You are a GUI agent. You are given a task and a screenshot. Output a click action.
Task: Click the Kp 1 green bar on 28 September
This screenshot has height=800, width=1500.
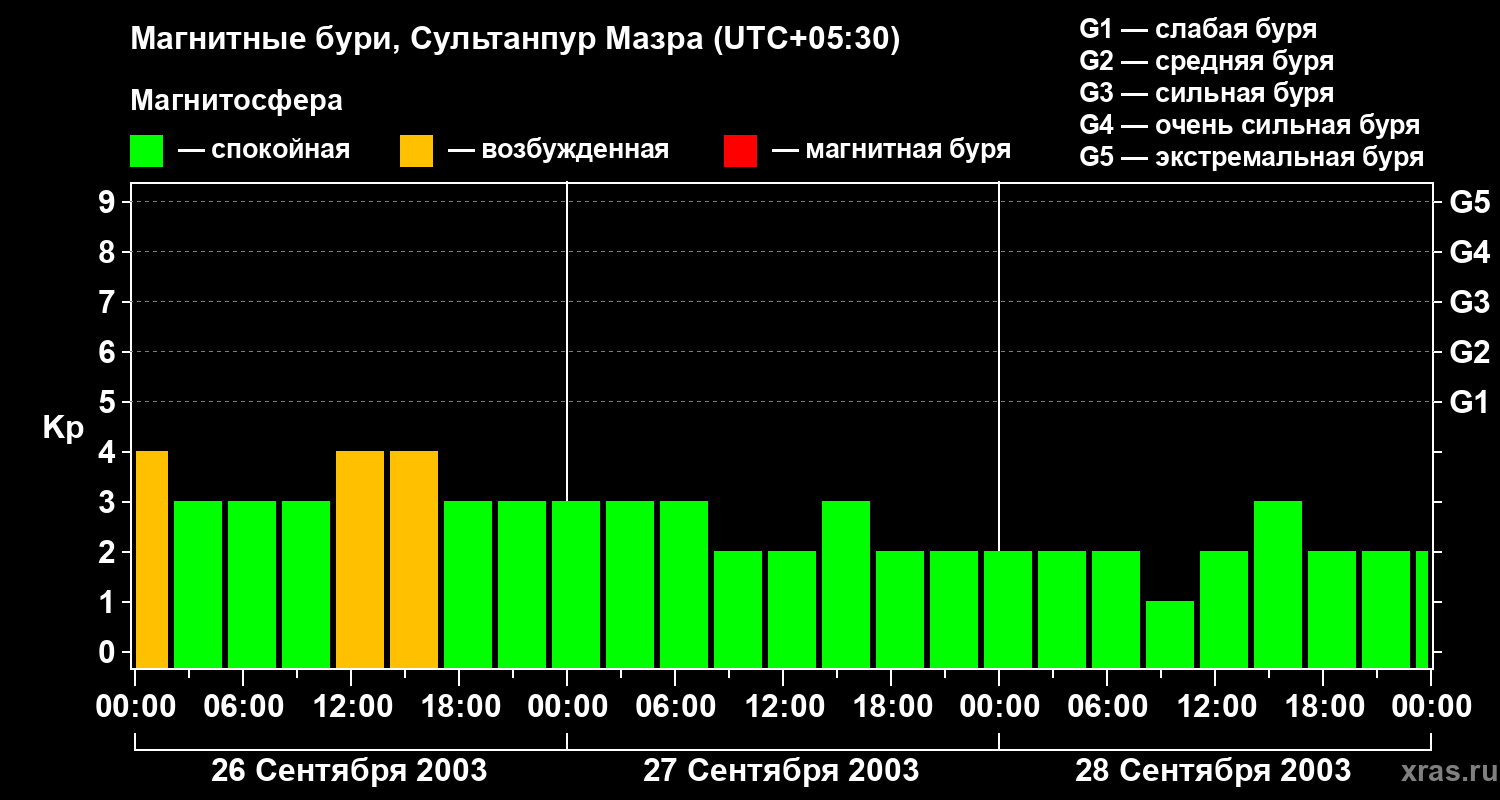pyautogui.click(x=1170, y=634)
